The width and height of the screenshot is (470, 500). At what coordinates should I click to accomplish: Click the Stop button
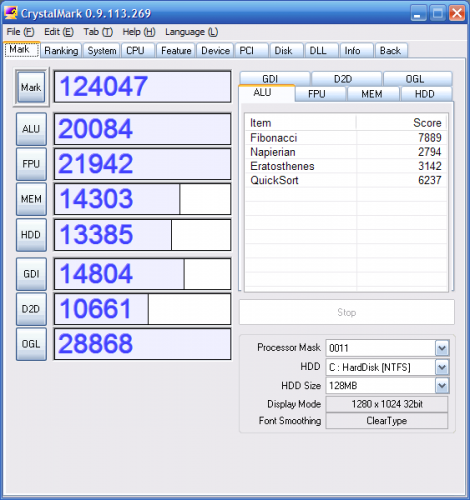click(x=347, y=312)
